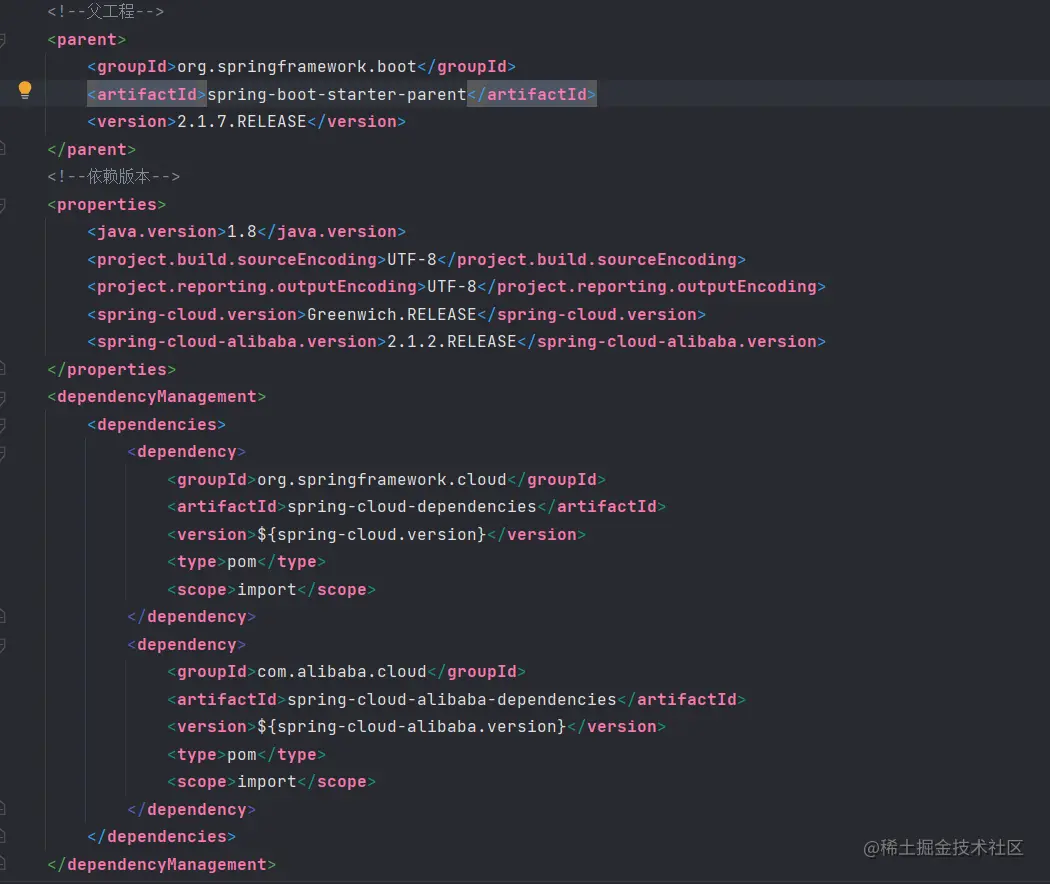Click the comment <!--依赖版本-->
Screen dimensions: 1050x884
[114, 177]
